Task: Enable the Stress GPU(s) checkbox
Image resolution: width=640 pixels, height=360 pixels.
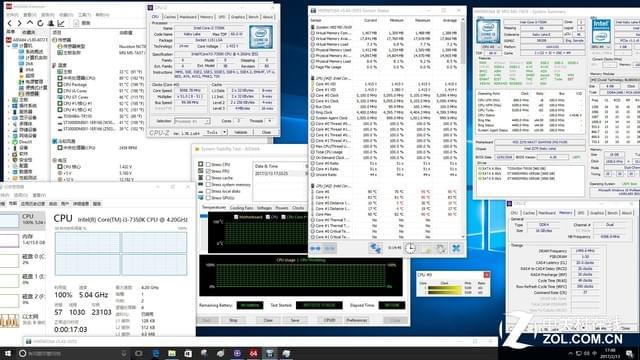Action: click(x=208, y=198)
